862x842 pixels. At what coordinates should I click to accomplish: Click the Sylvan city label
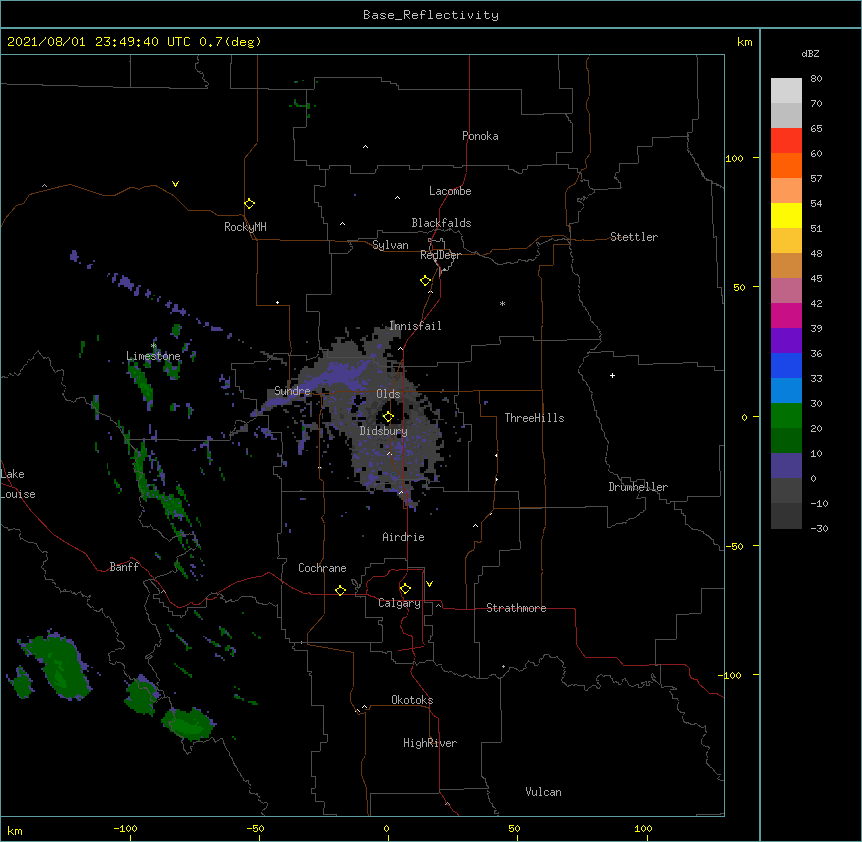point(390,245)
